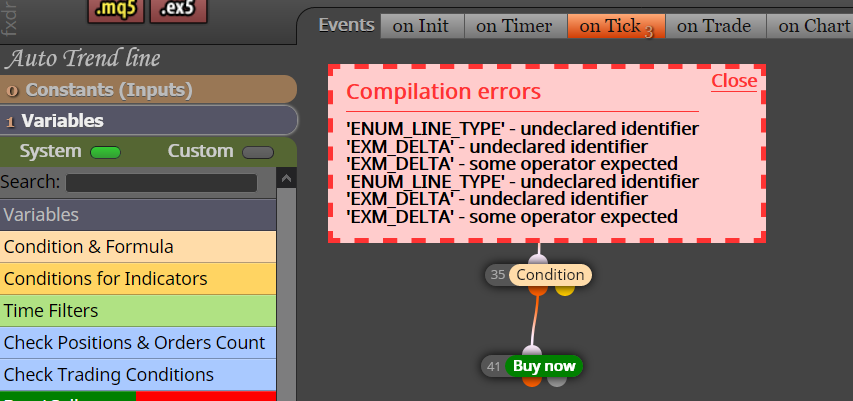This screenshot has height=401, width=853.
Task: Open the on Chart events tab
Action: pyautogui.click(x=811, y=26)
